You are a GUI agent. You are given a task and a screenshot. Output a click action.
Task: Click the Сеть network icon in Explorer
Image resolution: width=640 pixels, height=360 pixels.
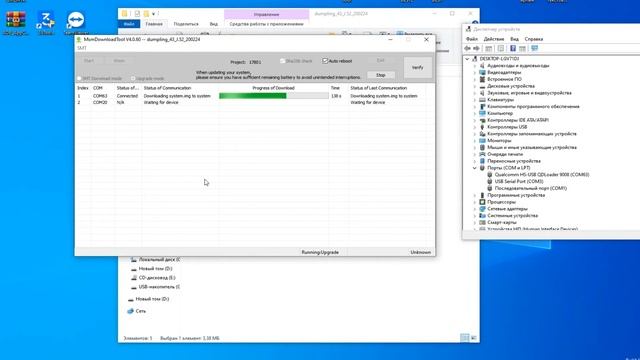[131, 311]
